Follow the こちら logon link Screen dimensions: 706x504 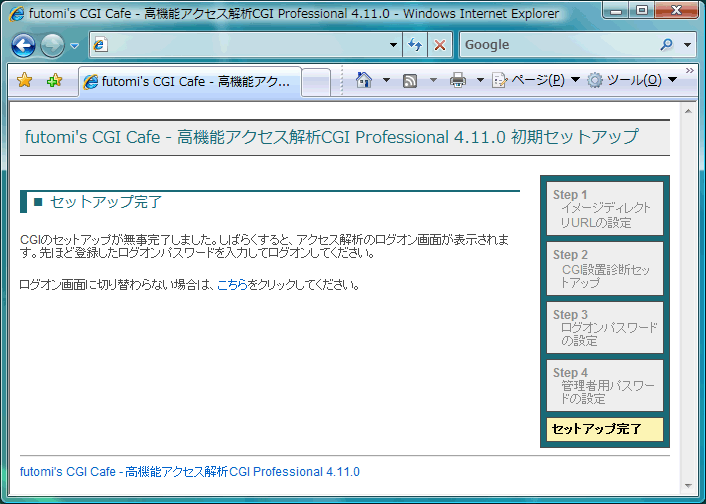pos(232,285)
